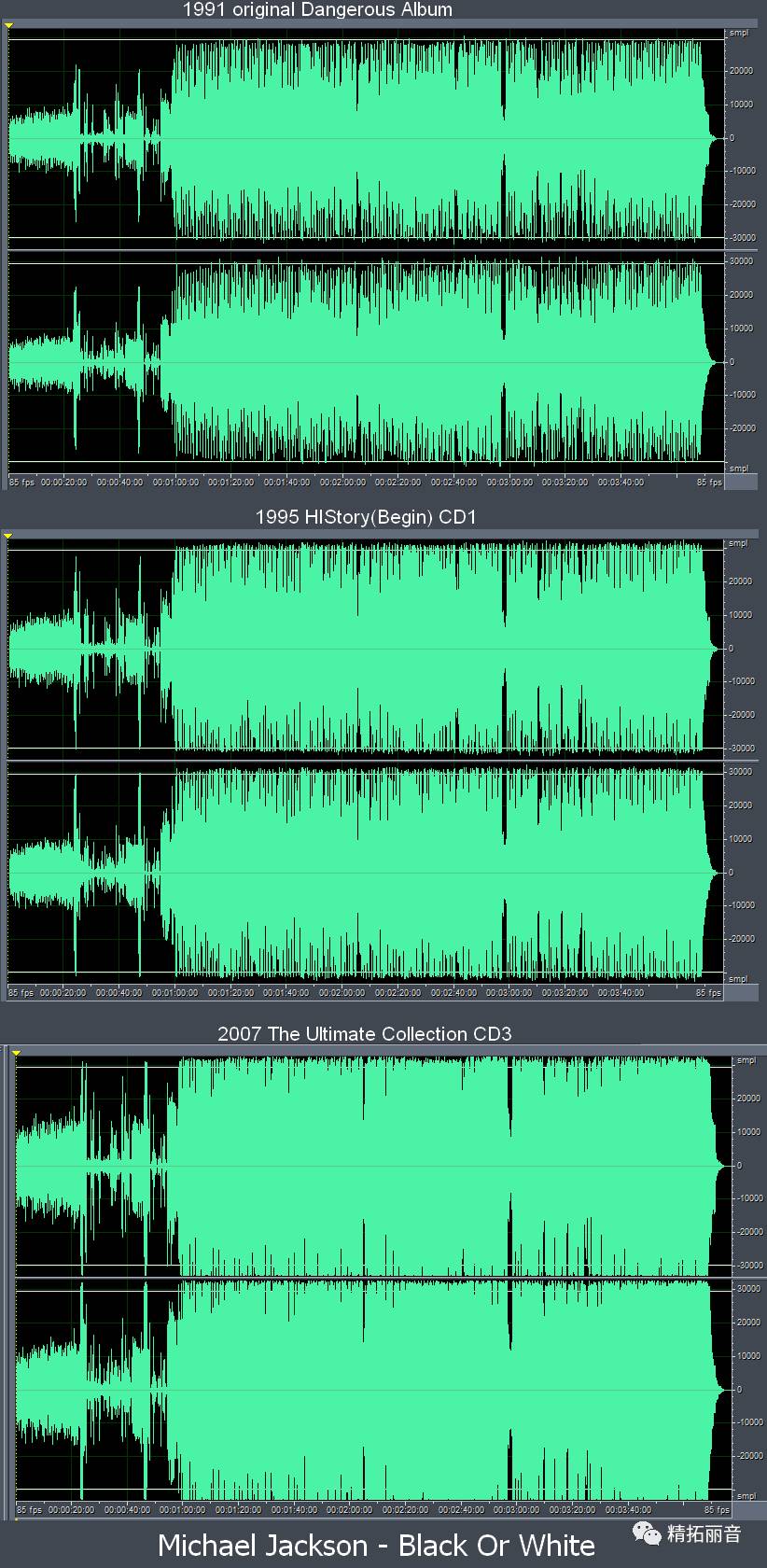The width and height of the screenshot is (767, 1568).
Task: Click the 30000 amplitude value on the 2007 scale
Action: 749,1289
